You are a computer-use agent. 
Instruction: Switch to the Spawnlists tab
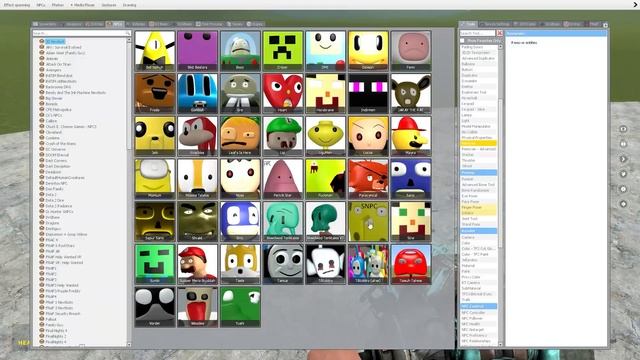click(x=45, y=24)
